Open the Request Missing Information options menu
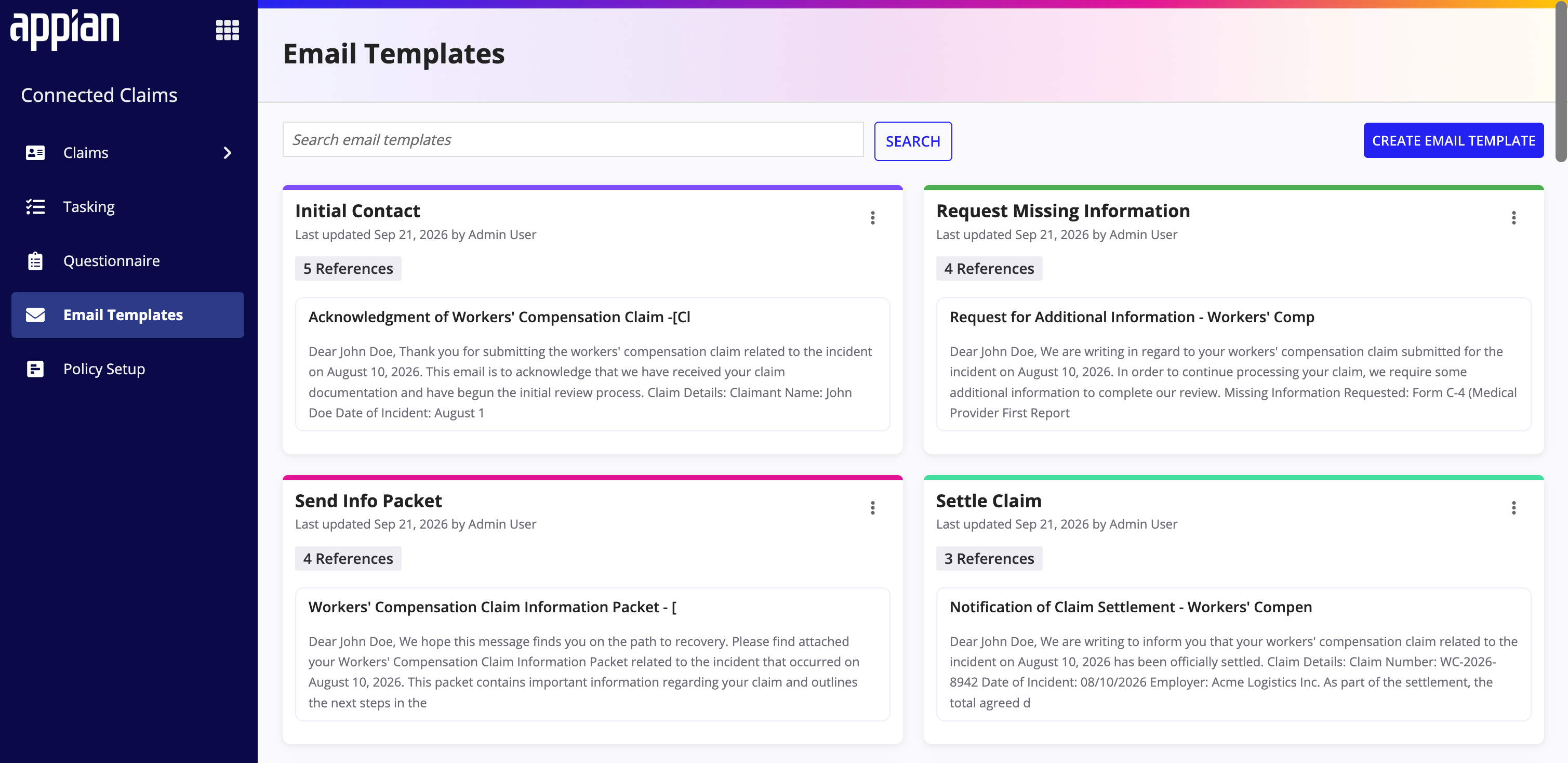 pyautogui.click(x=1513, y=218)
